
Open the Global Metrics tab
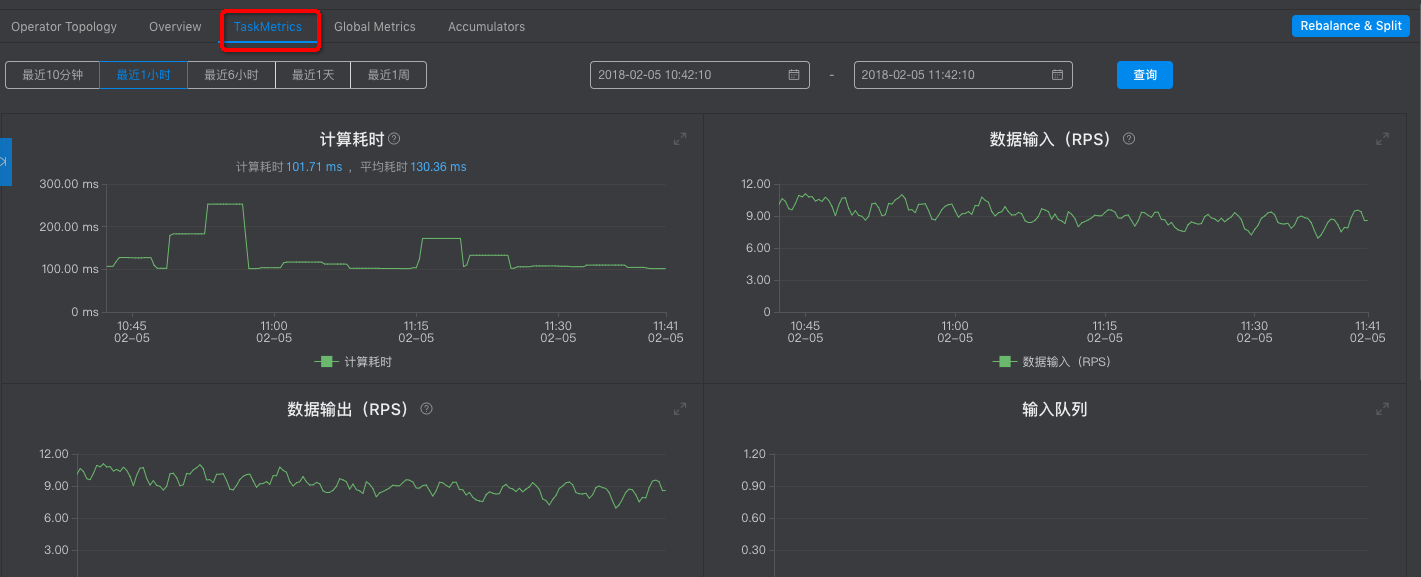pyautogui.click(x=374, y=27)
